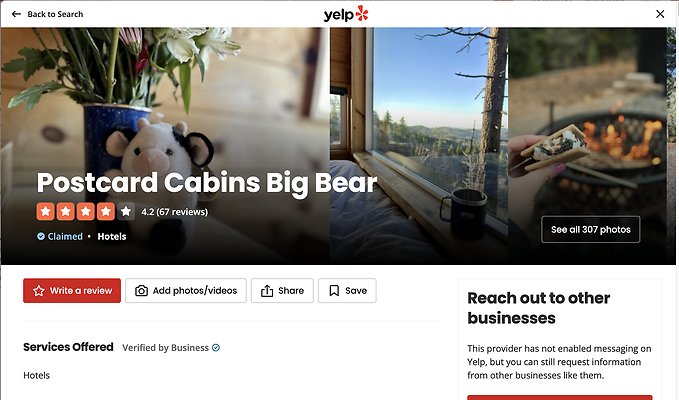Viewport: 679px width, 400px height.
Task: Click See all 307 photos button
Action: tap(591, 229)
